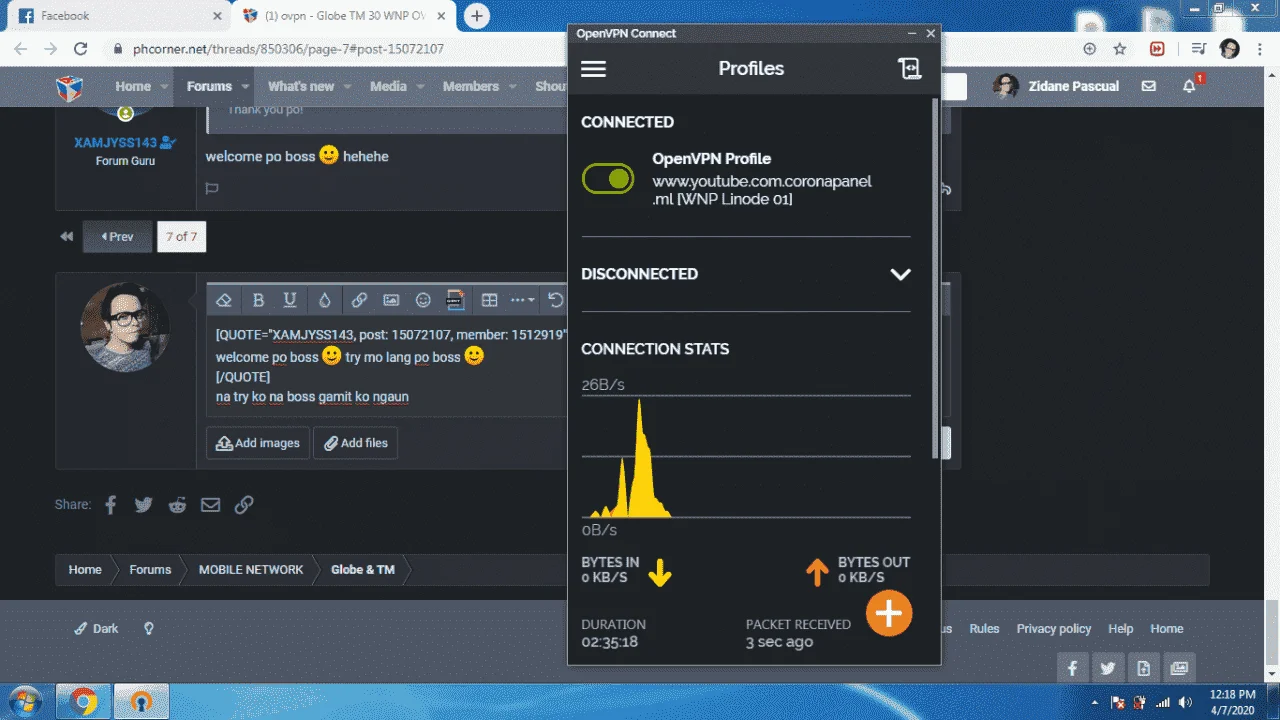Insert a link using the editor link icon

click(359, 300)
